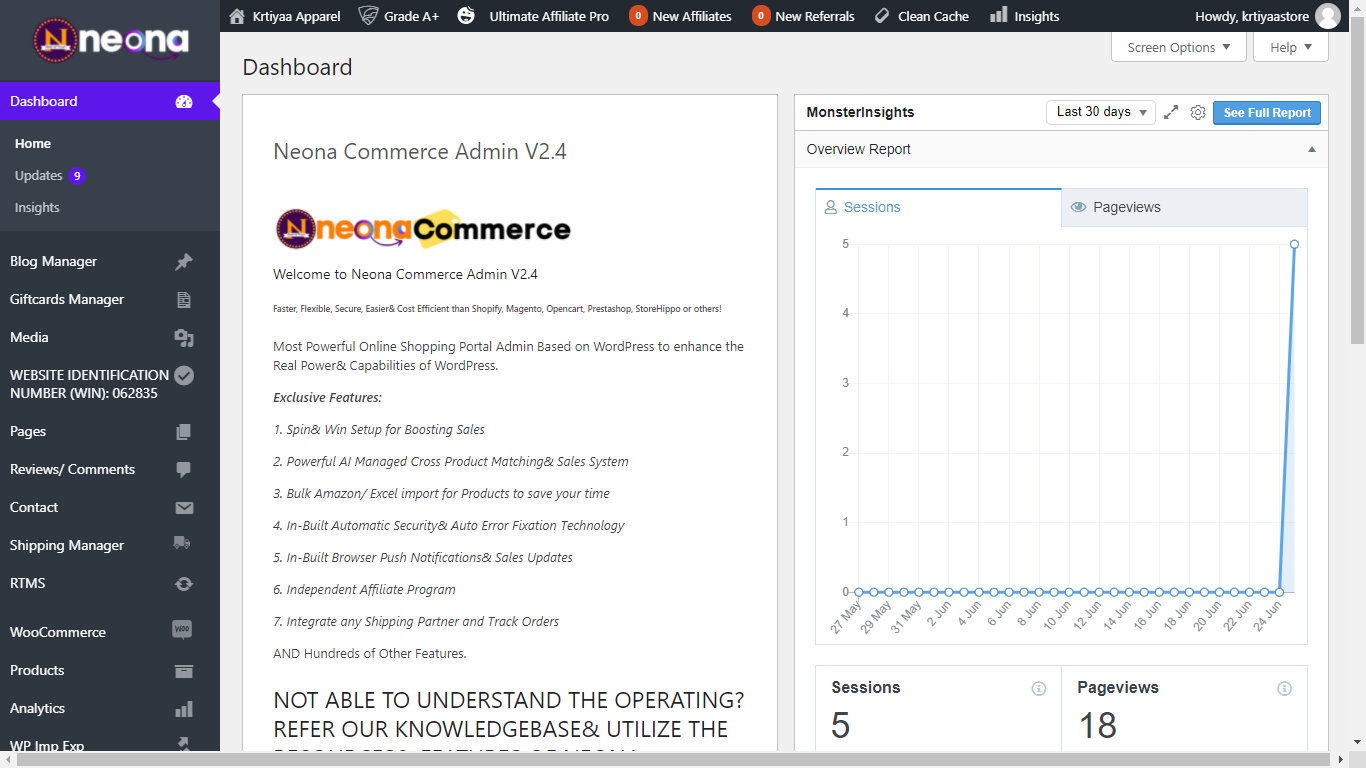1366x768 pixels.
Task: Click the Clean Cache eraser icon
Action: (x=882, y=16)
